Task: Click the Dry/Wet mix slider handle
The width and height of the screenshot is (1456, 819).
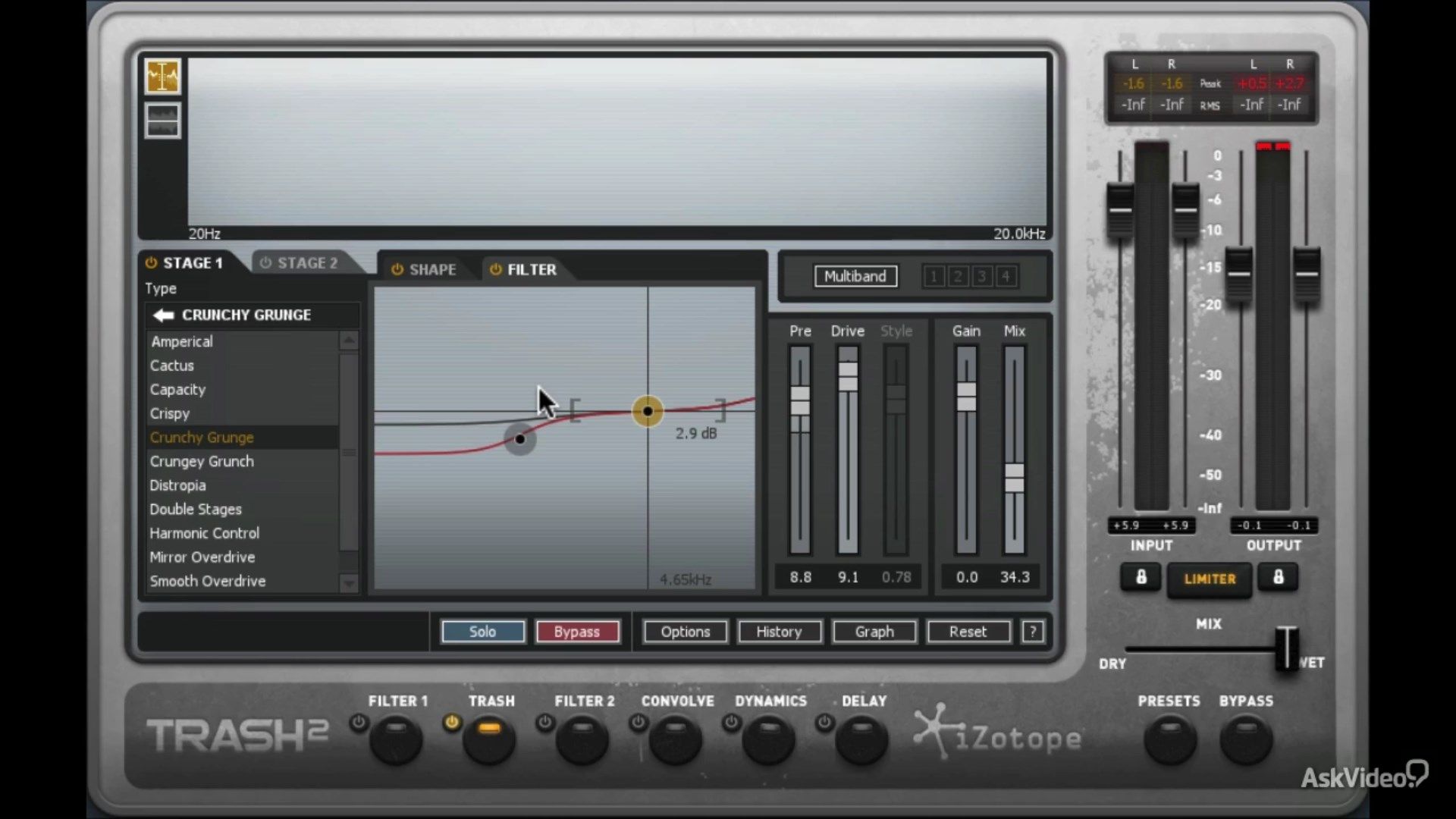Action: (1286, 647)
